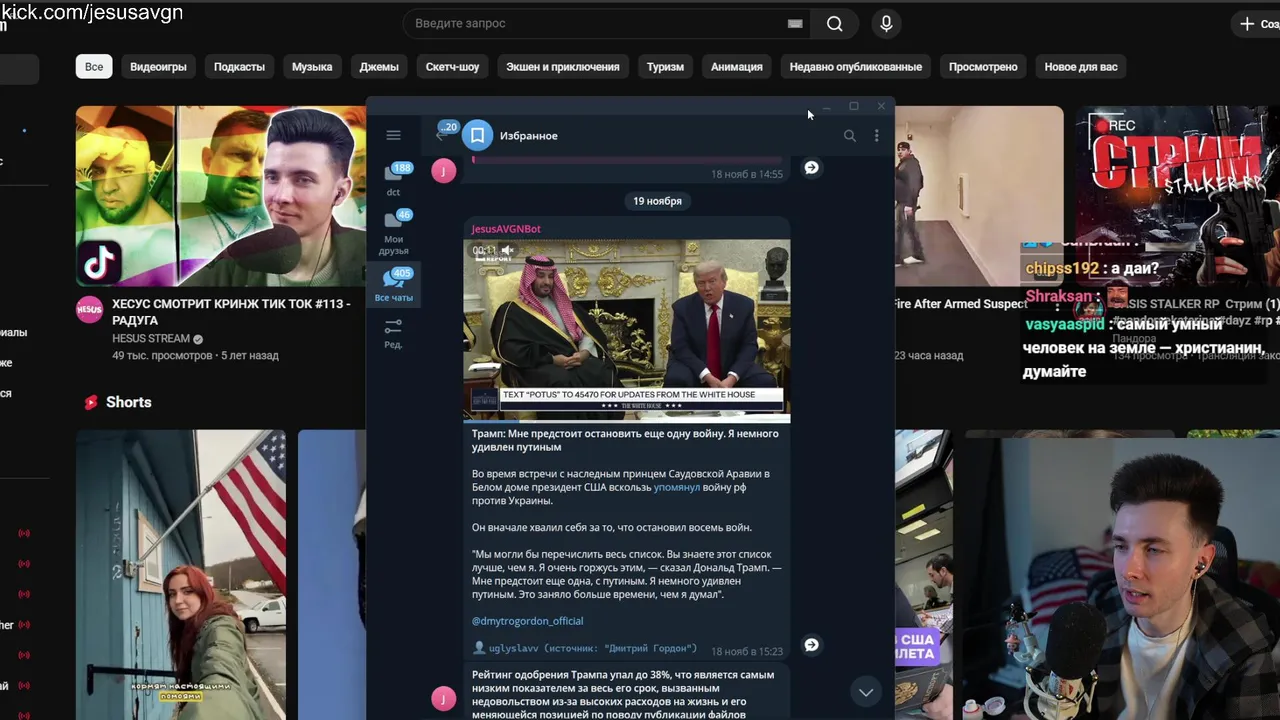This screenshot has width=1280, height=720.
Task: Click the YouTube search magnifier button
Action: pos(834,24)
